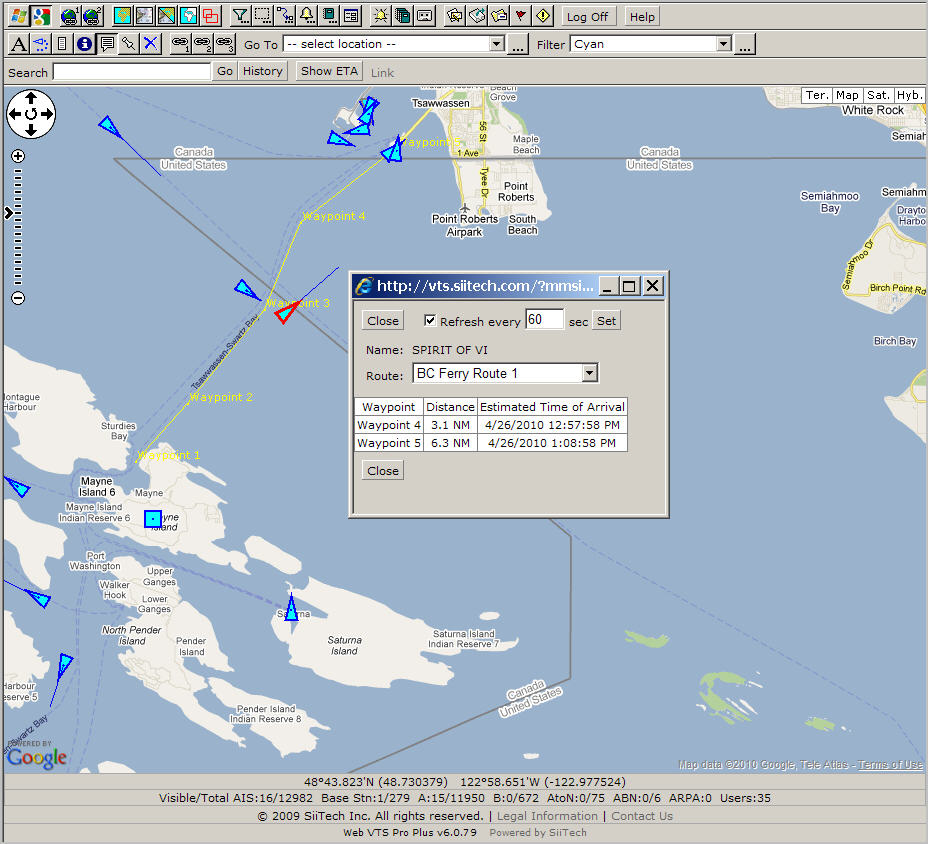
Task: Click the Show ETA button
Action: tap(329, 71)
